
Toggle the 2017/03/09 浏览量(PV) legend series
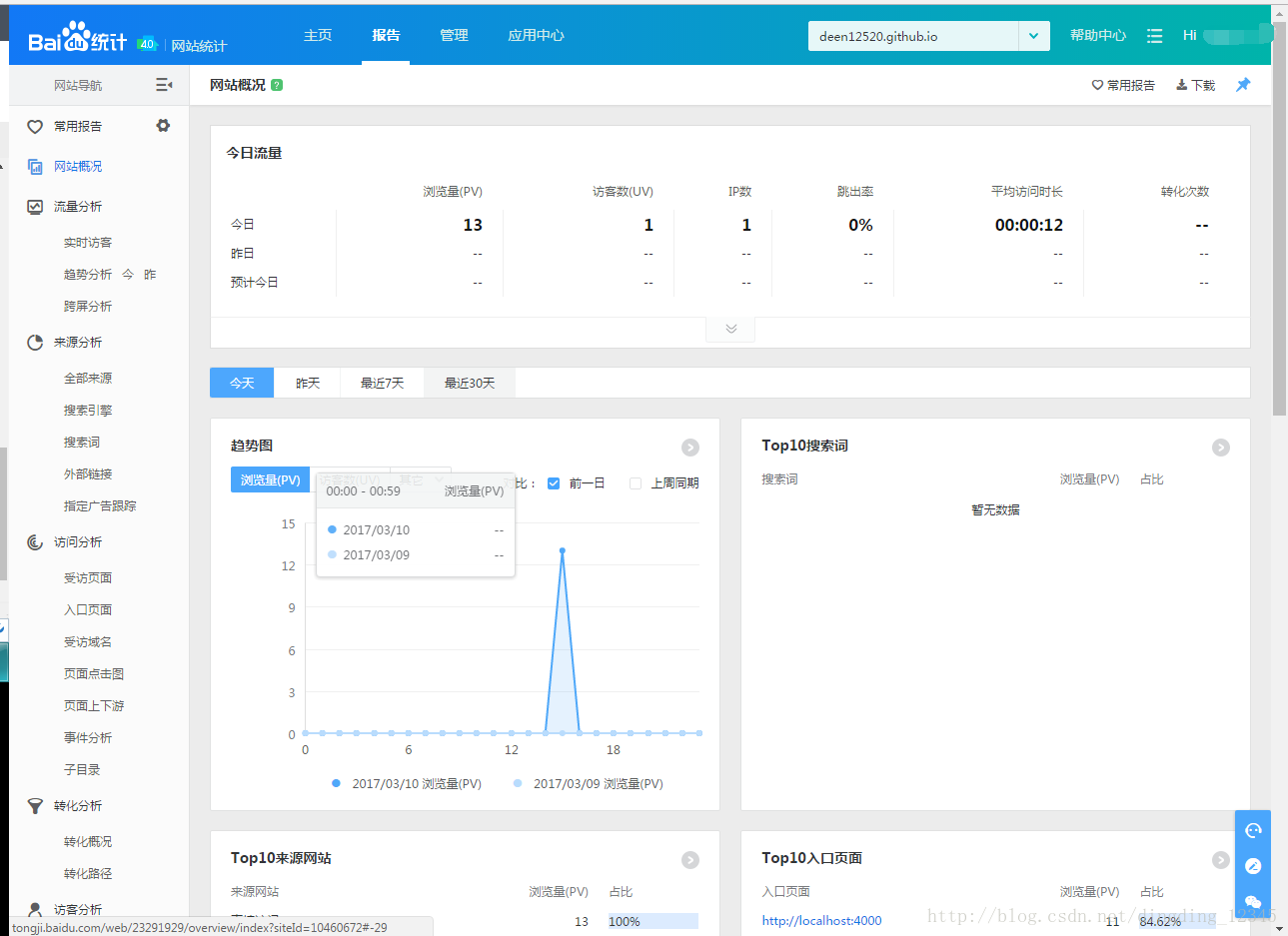click(x=588, y=784)
